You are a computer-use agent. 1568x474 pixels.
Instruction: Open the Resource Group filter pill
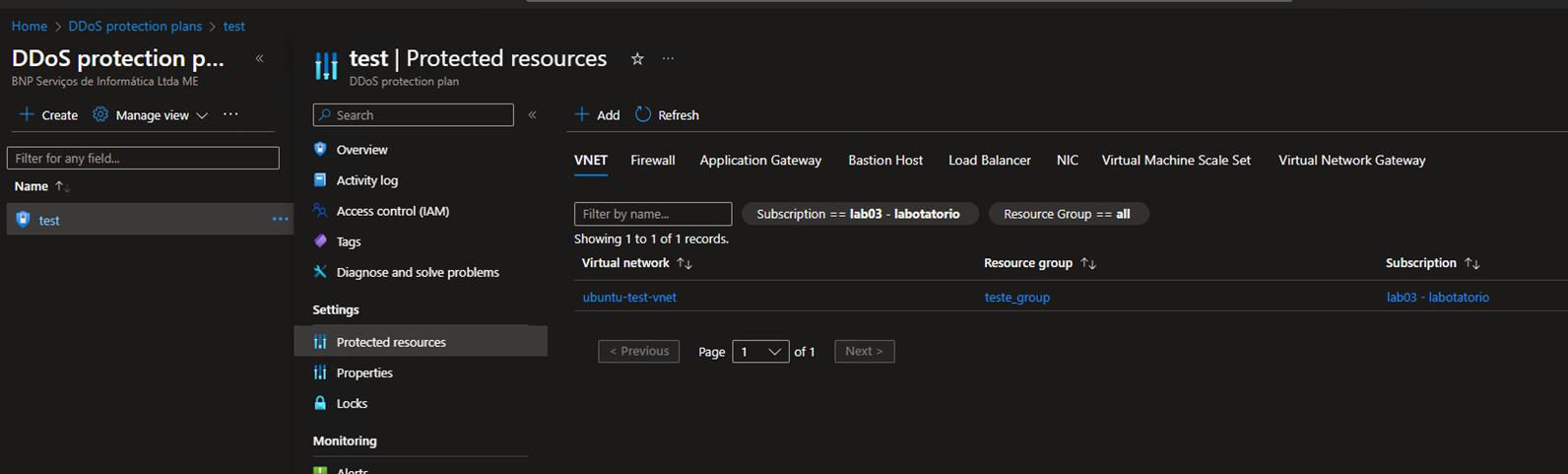[1068, 214]
